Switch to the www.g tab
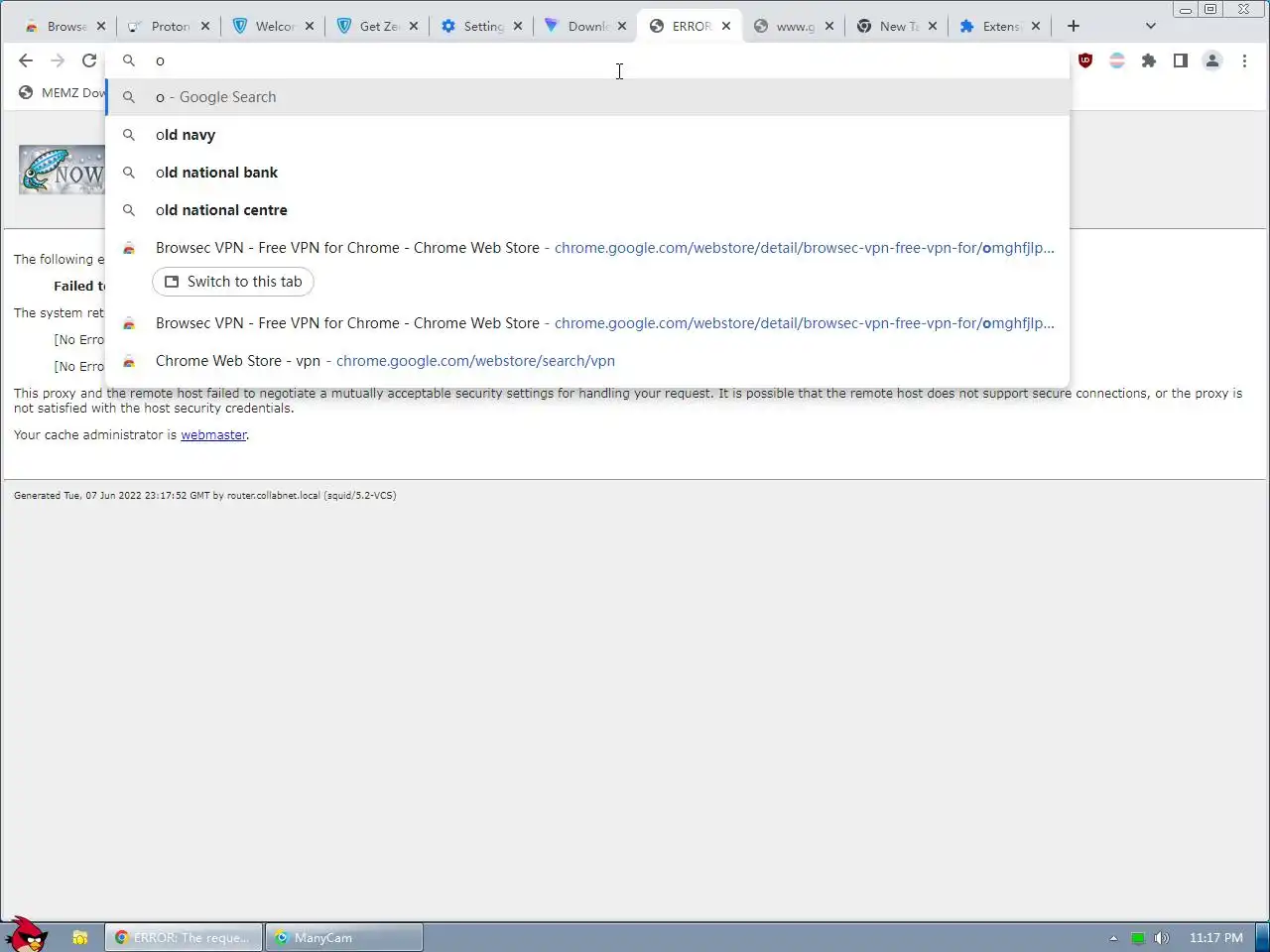This screenshot has width=1270, height=952. tap(786, 26)
